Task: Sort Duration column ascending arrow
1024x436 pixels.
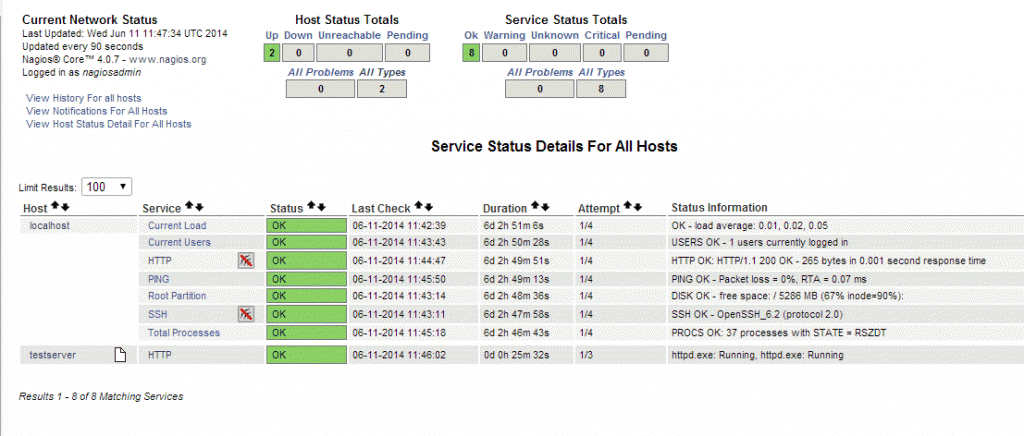Action: tap(535, 207)
